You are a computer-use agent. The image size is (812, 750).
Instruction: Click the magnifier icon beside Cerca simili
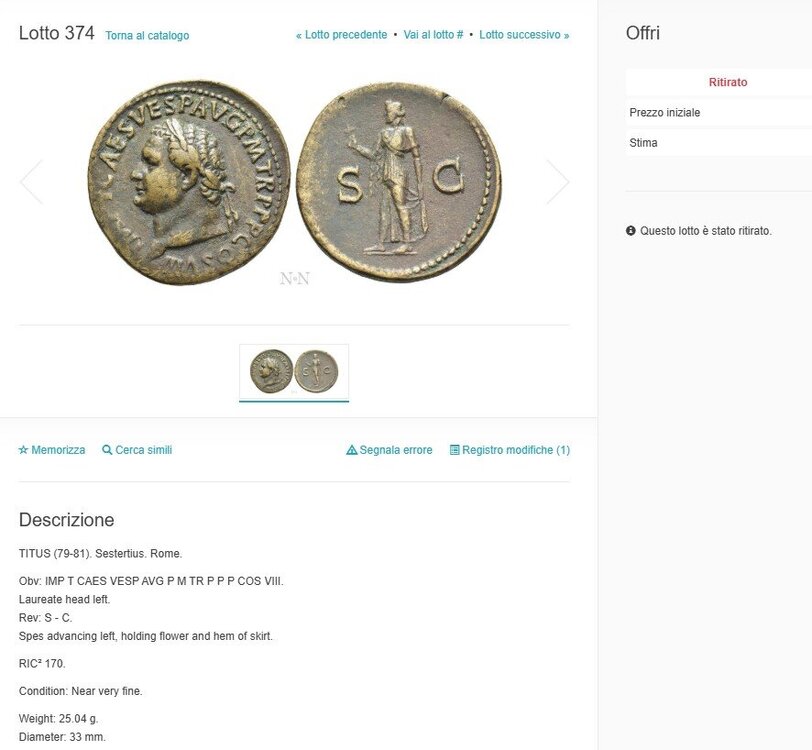[107, 450]
